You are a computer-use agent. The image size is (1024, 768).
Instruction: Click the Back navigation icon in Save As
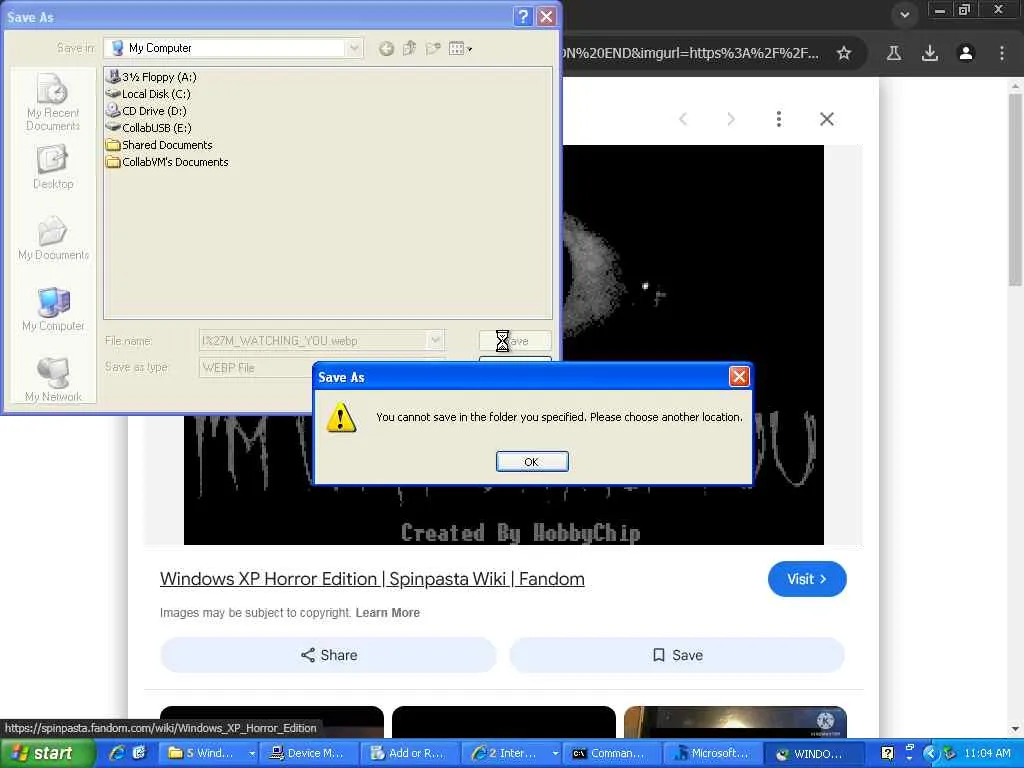pyautogui.click(x=386, y=48)
